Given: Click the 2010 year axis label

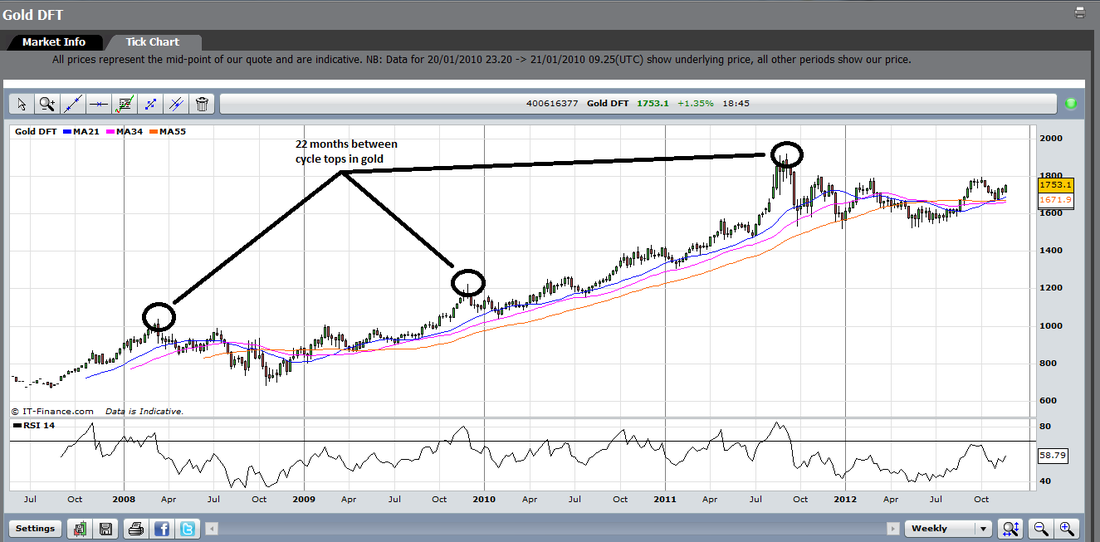Looking at the screenshot, I should [484, 499].
